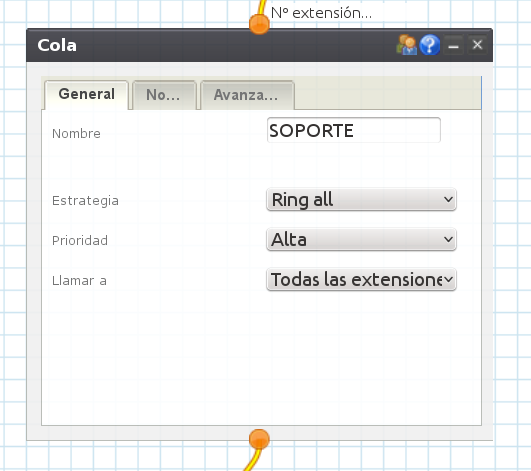Switch to the General tab

[86, 94]
